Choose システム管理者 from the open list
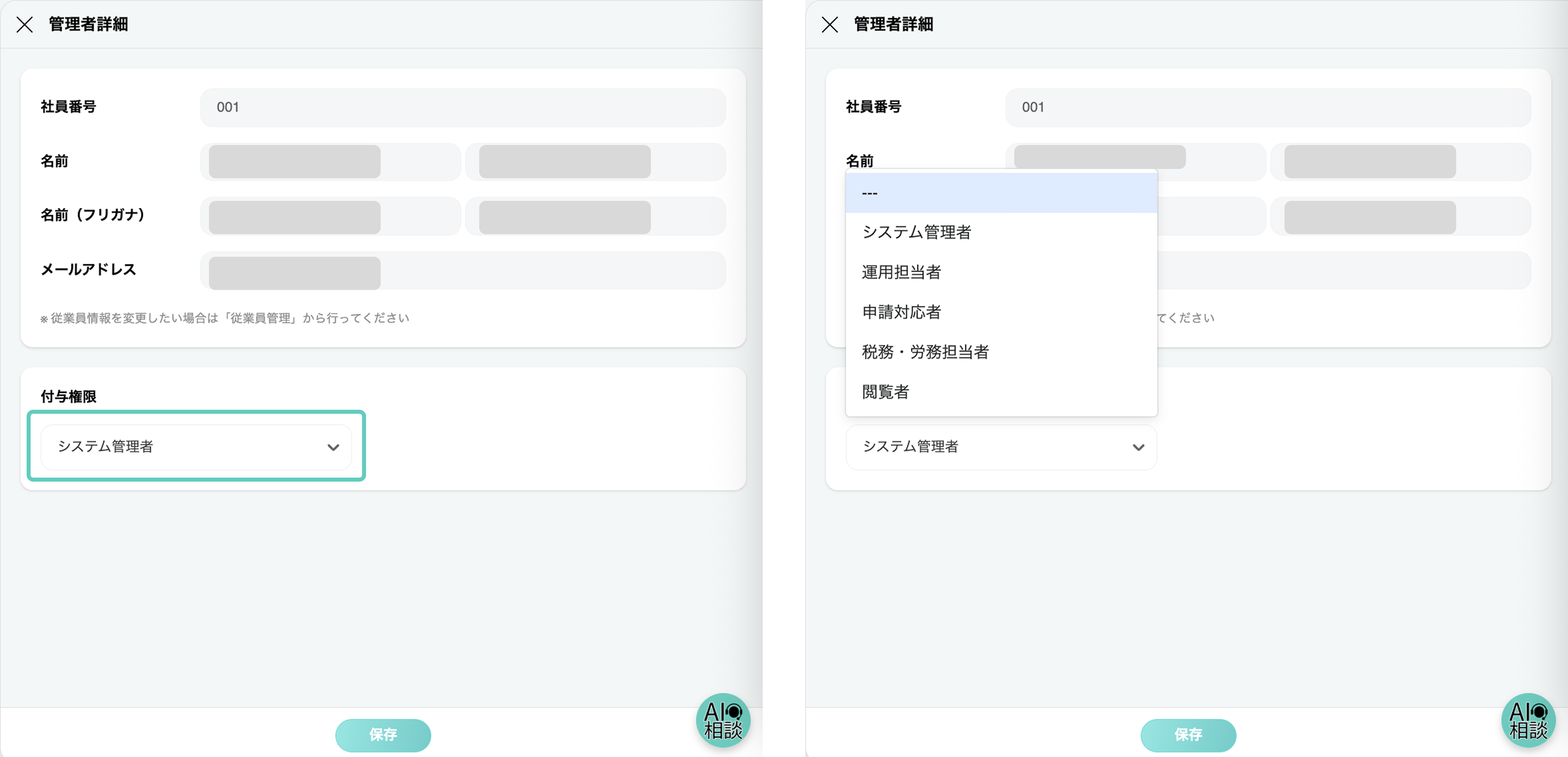The height and width of the screenshot is (757, 1568). point(917,232)
